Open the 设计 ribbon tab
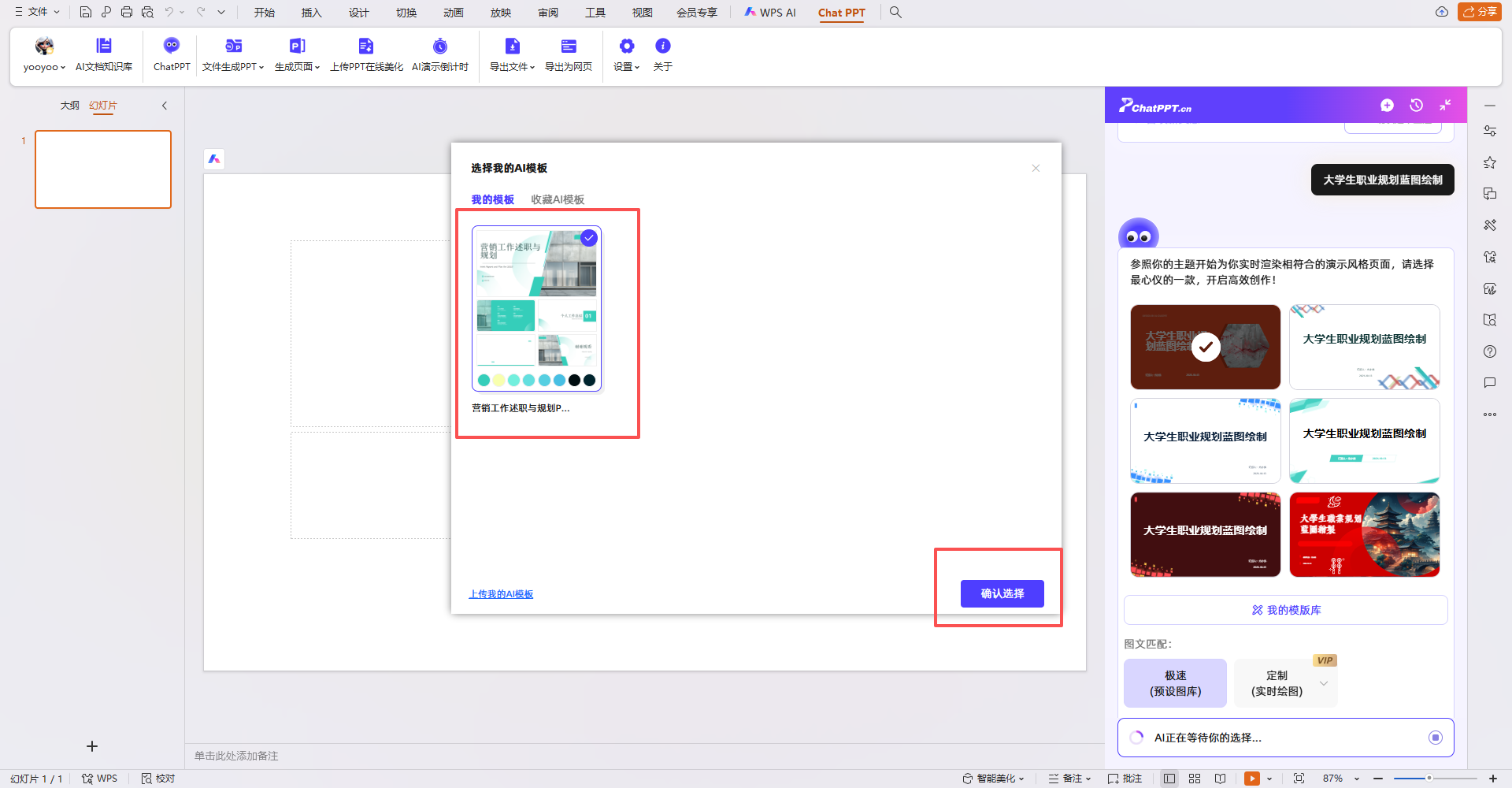This screenshot has height=788, width=1512. pyautogui.click(x=359, y=13)
